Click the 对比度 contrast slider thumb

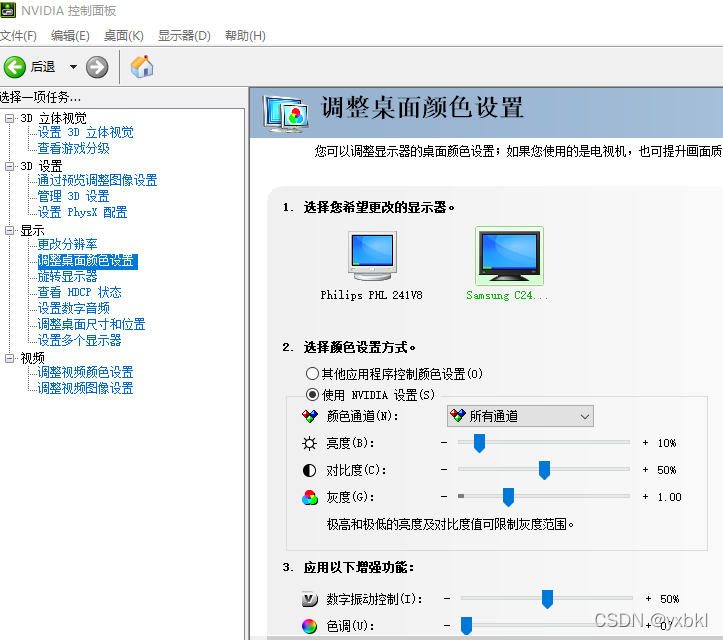pos(545,470)
